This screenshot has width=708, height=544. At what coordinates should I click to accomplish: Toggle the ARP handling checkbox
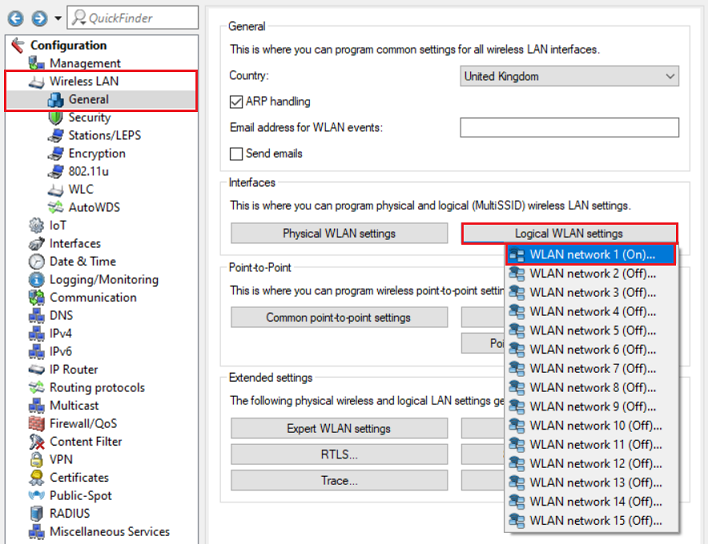pos(237,102)
